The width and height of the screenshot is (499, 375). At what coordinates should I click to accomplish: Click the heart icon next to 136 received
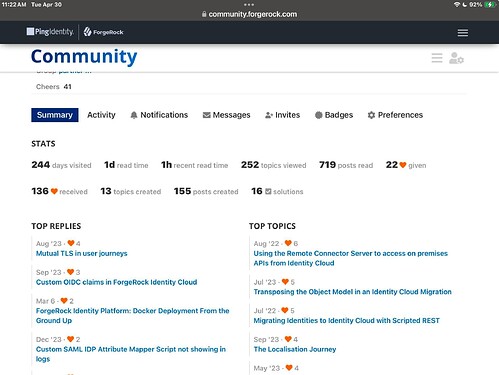click(54, 191)
